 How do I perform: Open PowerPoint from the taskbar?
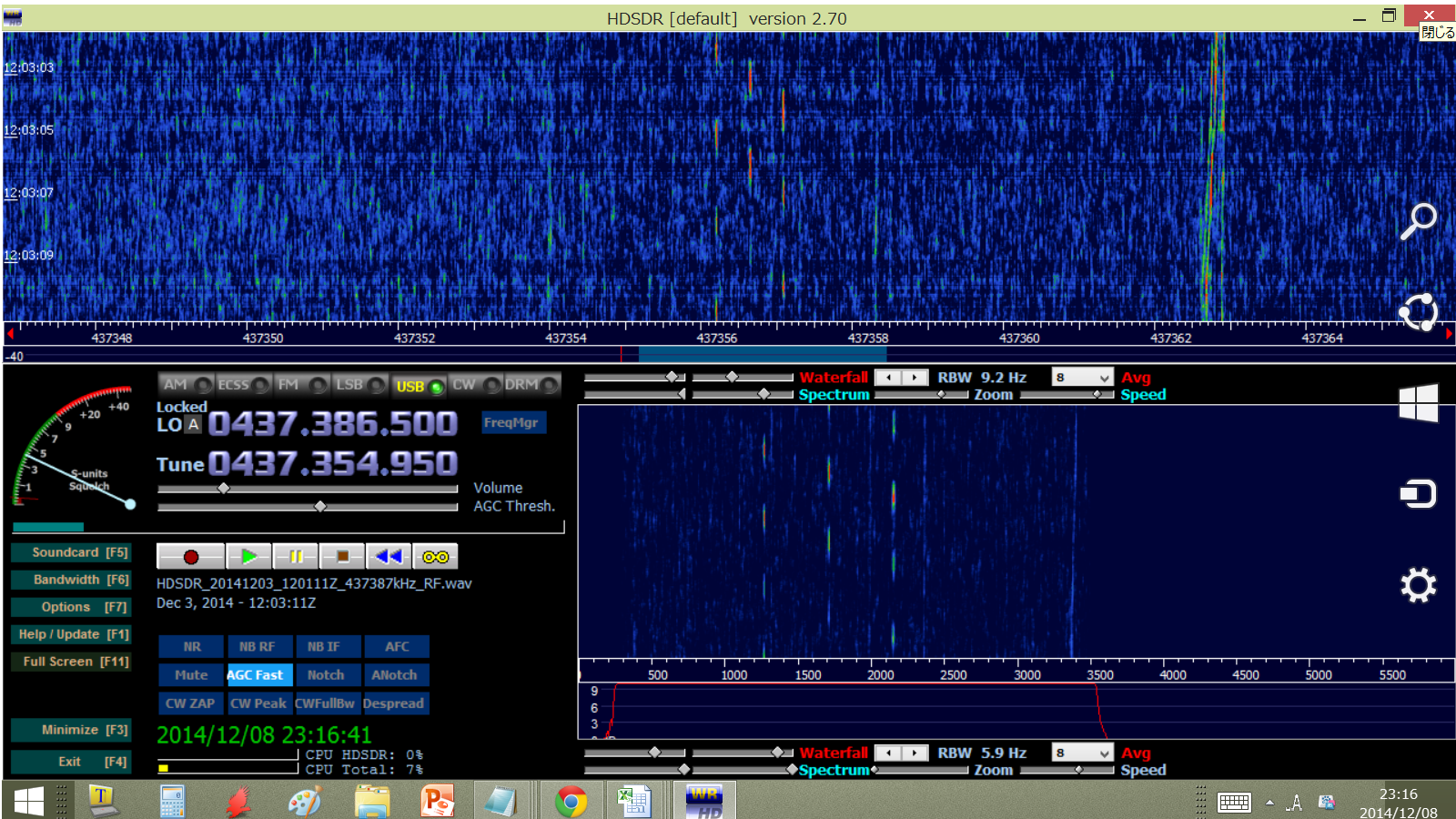pos(438,802)
